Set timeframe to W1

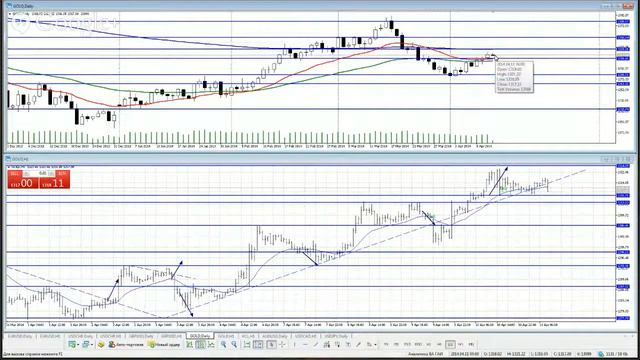tap(460, 344)
